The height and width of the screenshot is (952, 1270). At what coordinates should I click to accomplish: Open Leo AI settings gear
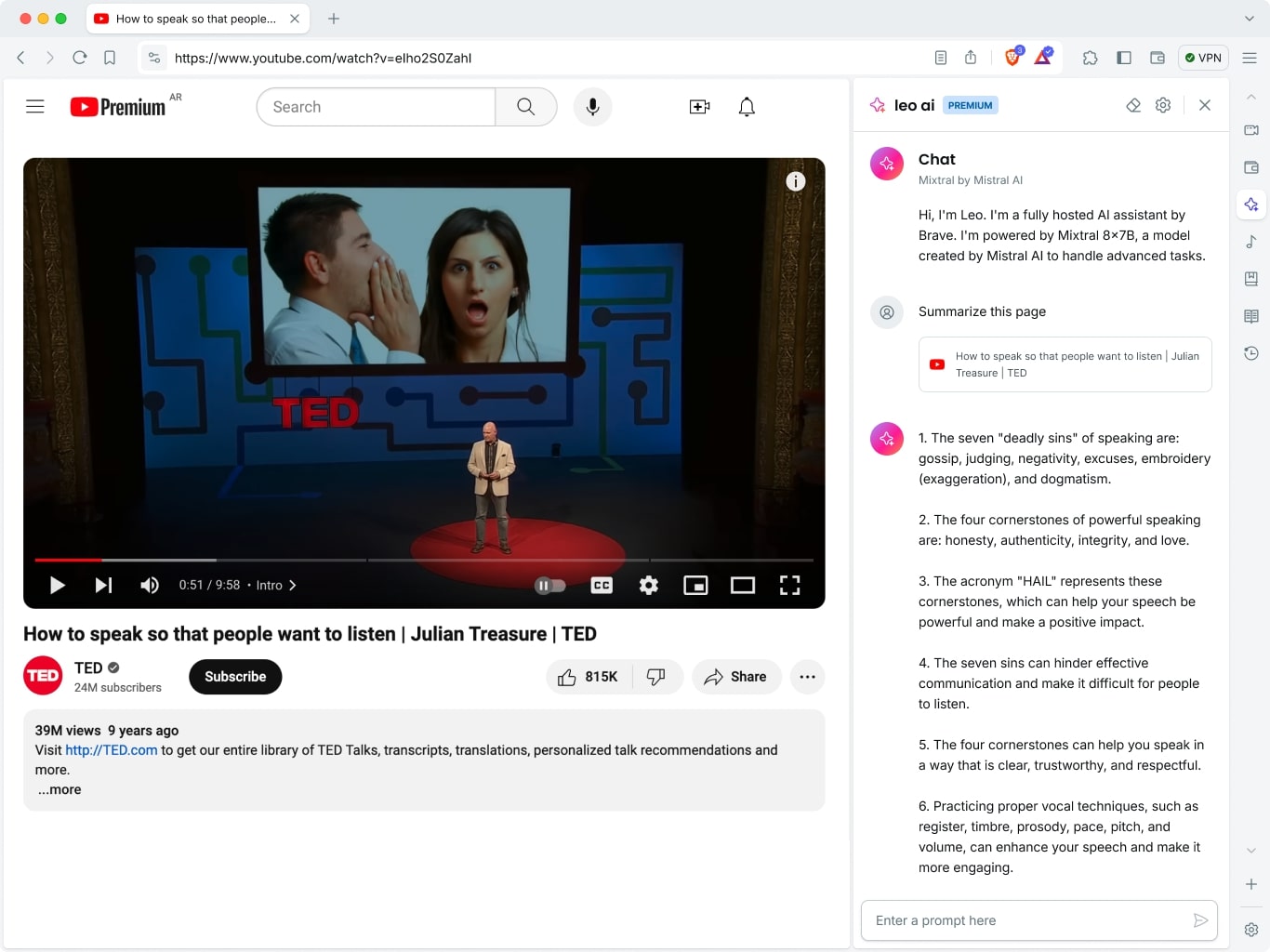(x=1163, y=105)
